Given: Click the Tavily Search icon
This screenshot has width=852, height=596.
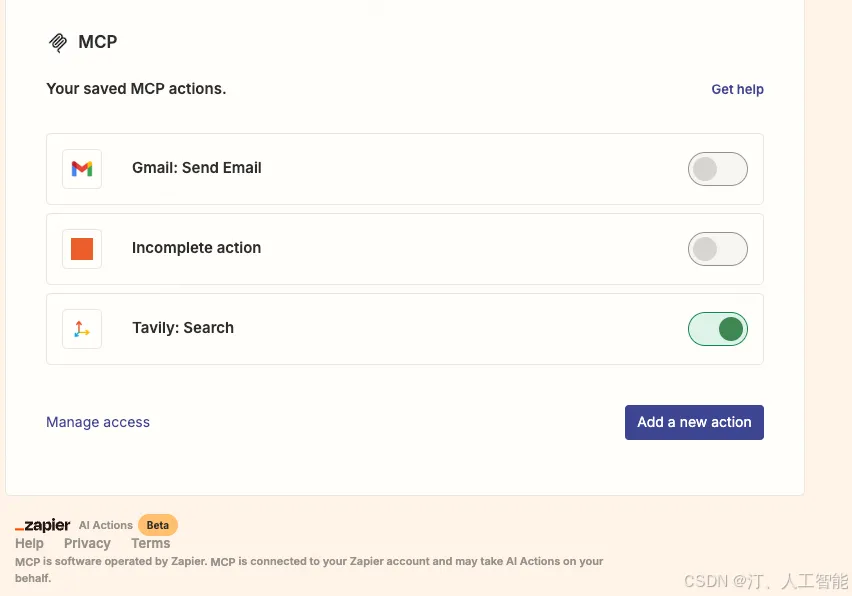Looking at the screenshot, I should tap(82, 329).
